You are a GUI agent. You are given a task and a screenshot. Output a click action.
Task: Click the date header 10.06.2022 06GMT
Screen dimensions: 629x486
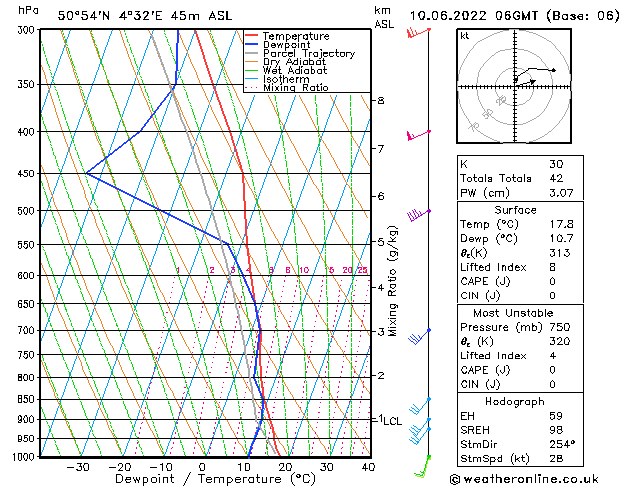(474, 16)
